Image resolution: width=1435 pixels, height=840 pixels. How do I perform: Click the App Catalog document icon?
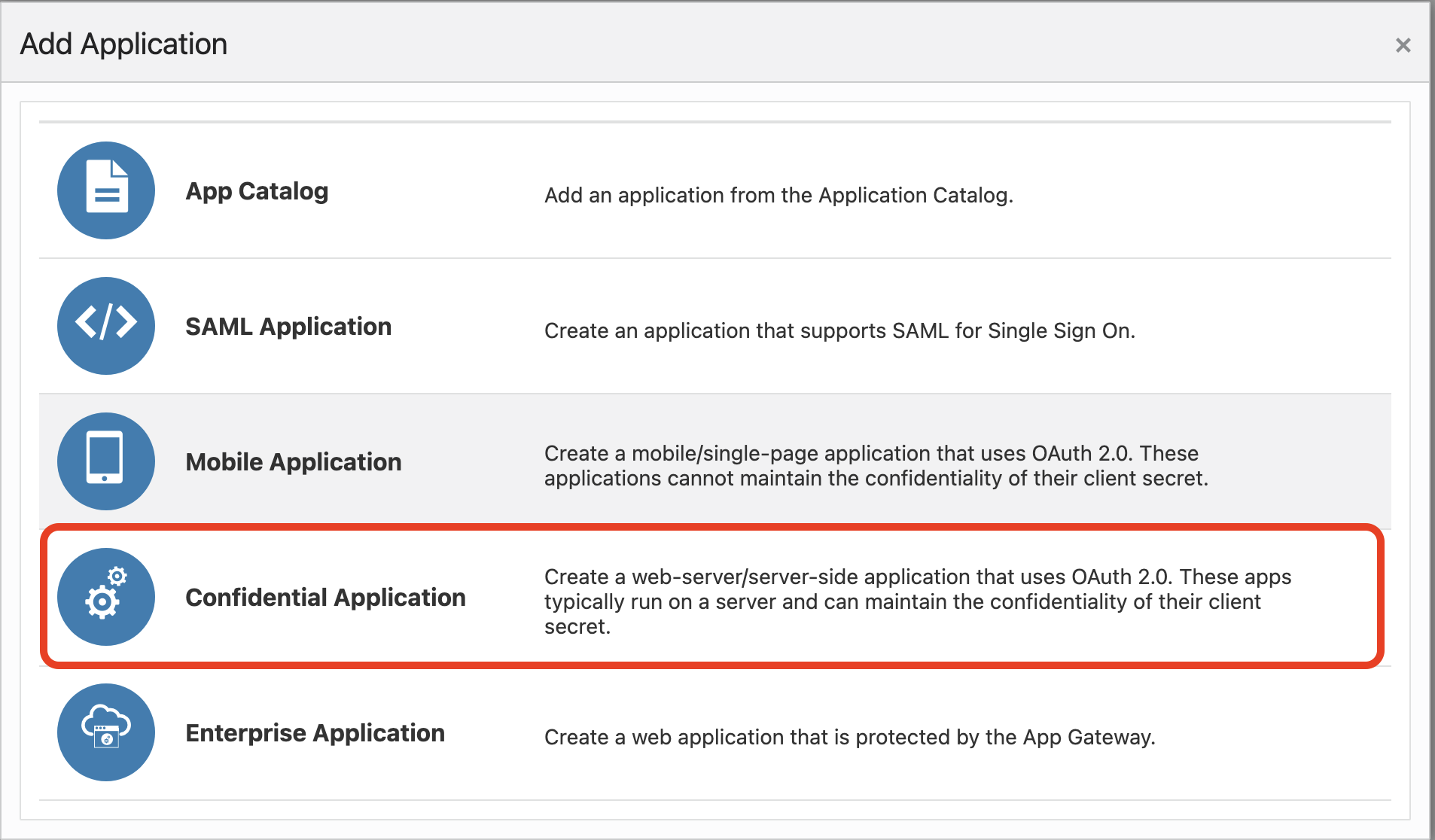106,190
